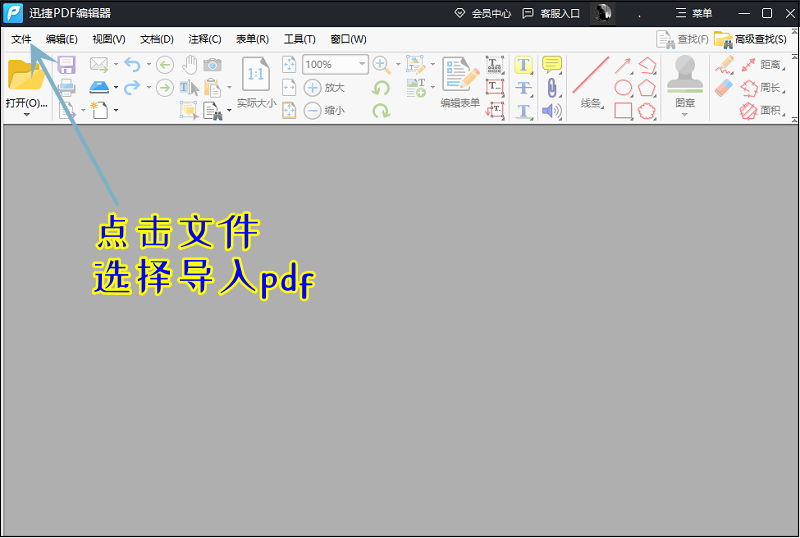Click the 实际大小 1:1 button

pos(256,82)
